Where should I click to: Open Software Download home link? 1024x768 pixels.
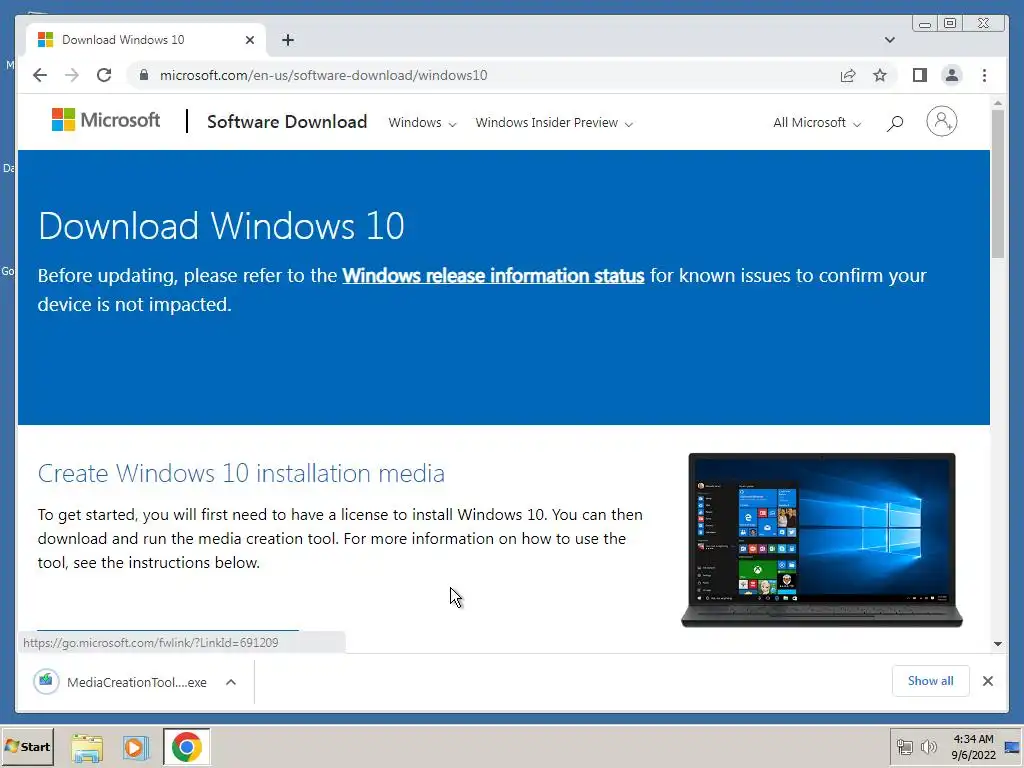(287, 122)
